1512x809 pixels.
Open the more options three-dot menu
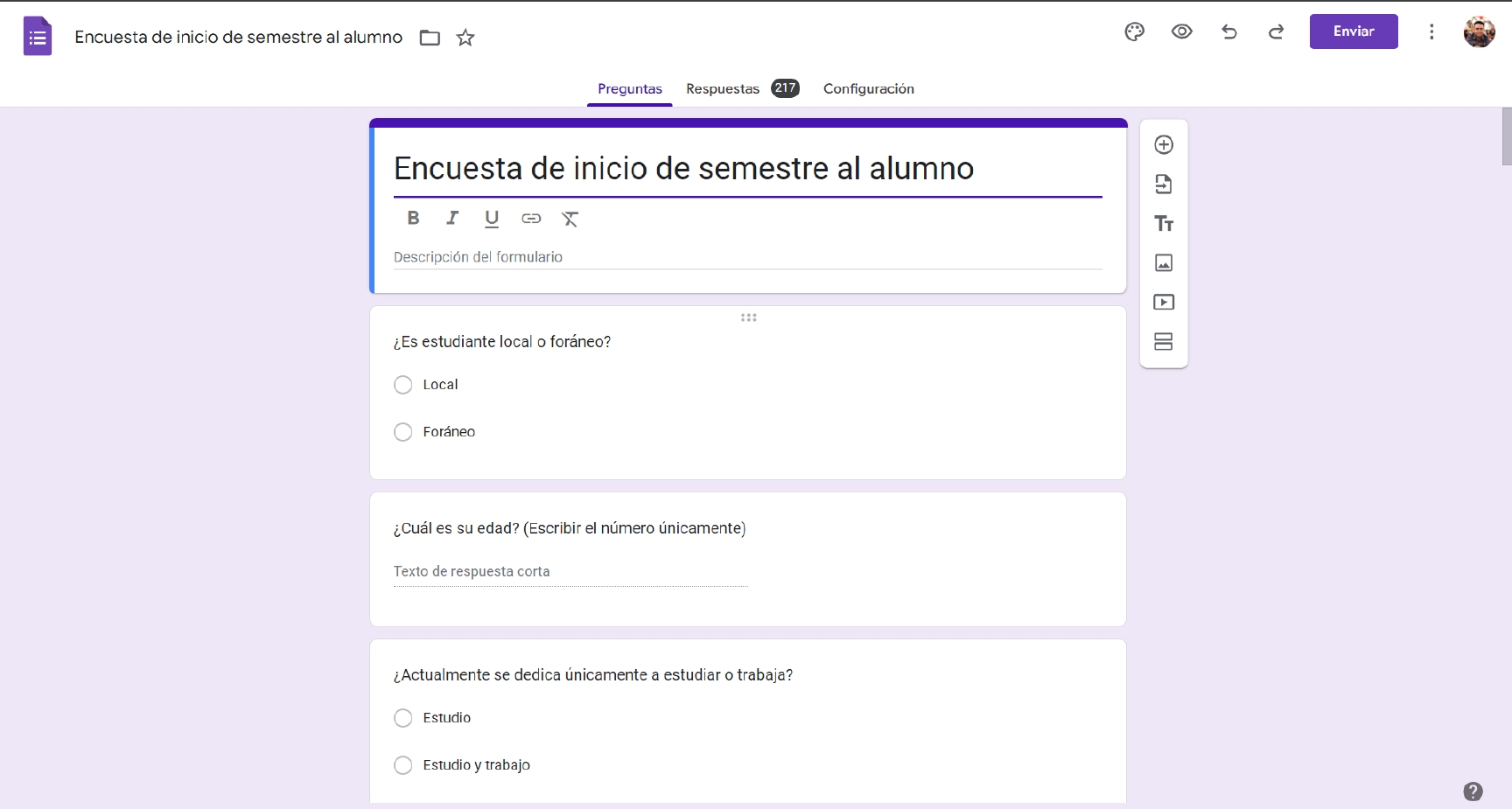coord(1431,32)
